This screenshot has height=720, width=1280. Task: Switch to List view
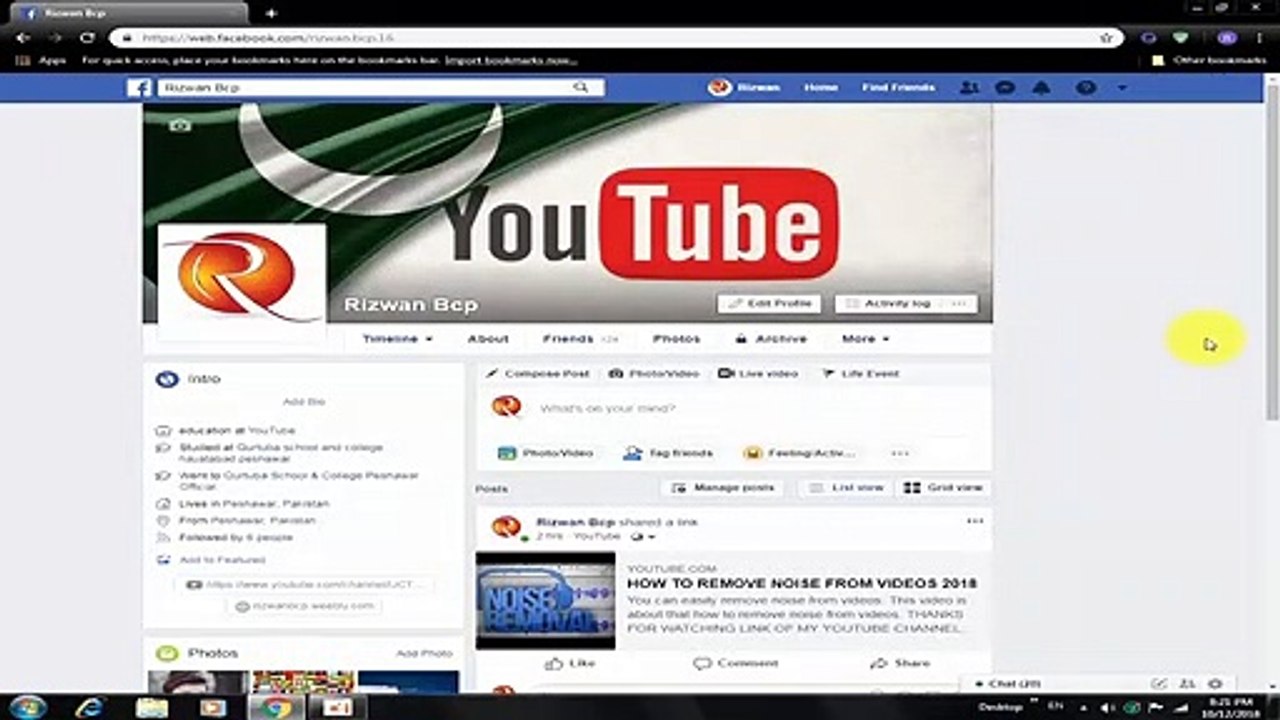tap(846, 488)
